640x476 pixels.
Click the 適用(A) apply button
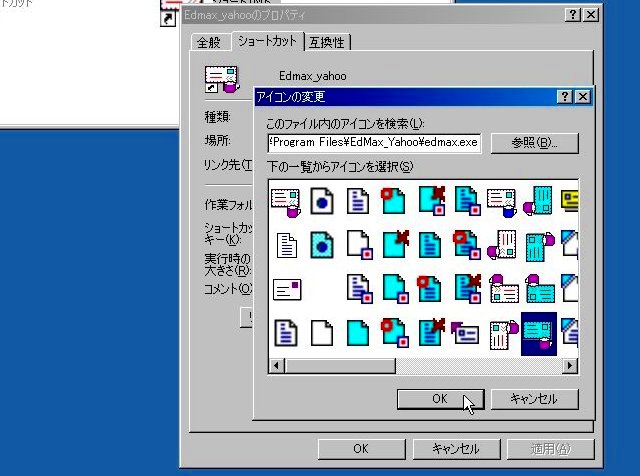coord(550,449)
